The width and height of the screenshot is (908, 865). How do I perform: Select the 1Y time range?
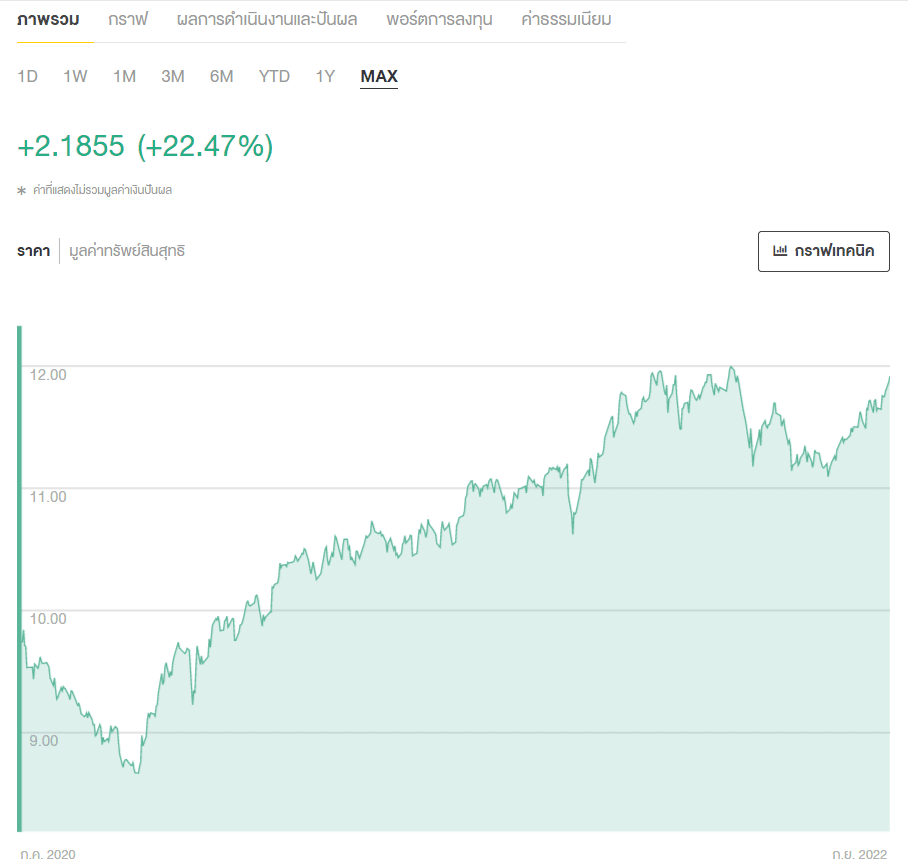(325, 77)
